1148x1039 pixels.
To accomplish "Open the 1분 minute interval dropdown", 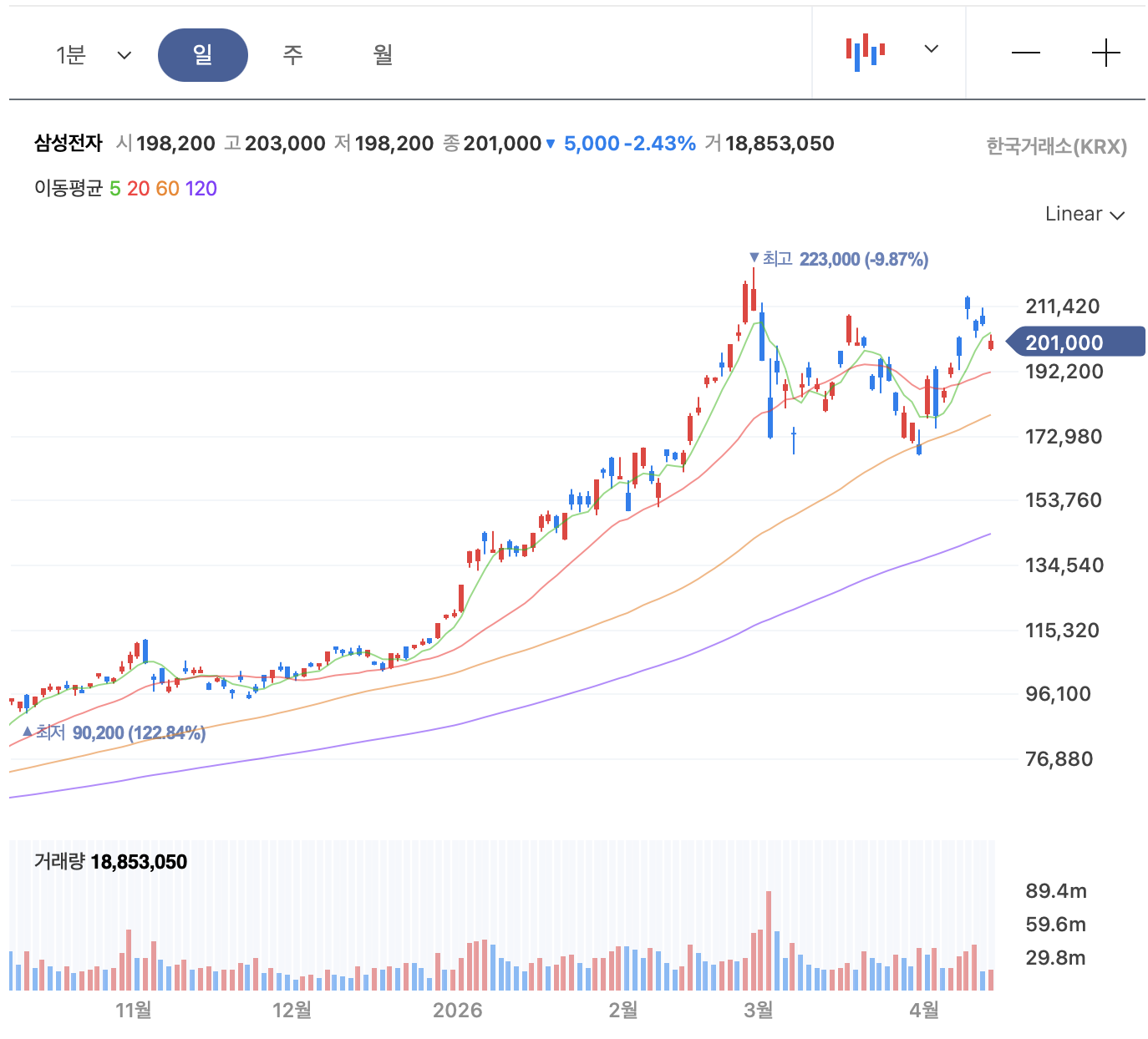I will [x=94, y=55].
